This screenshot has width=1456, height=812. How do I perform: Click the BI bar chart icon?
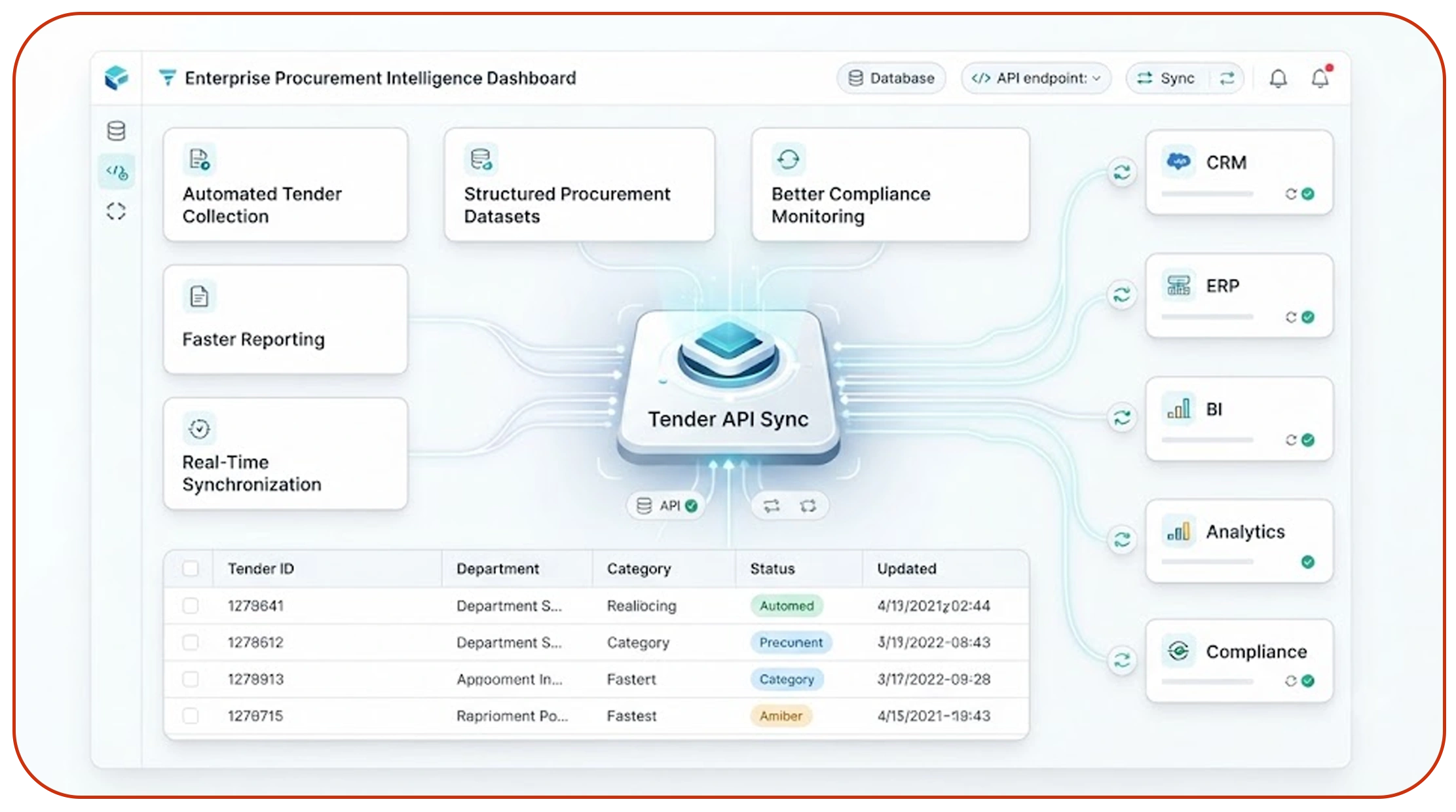1178,409
